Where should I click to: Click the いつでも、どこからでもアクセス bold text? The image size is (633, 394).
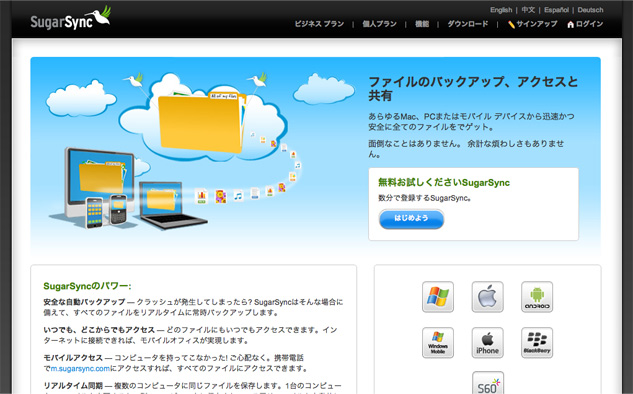point(99,330)
